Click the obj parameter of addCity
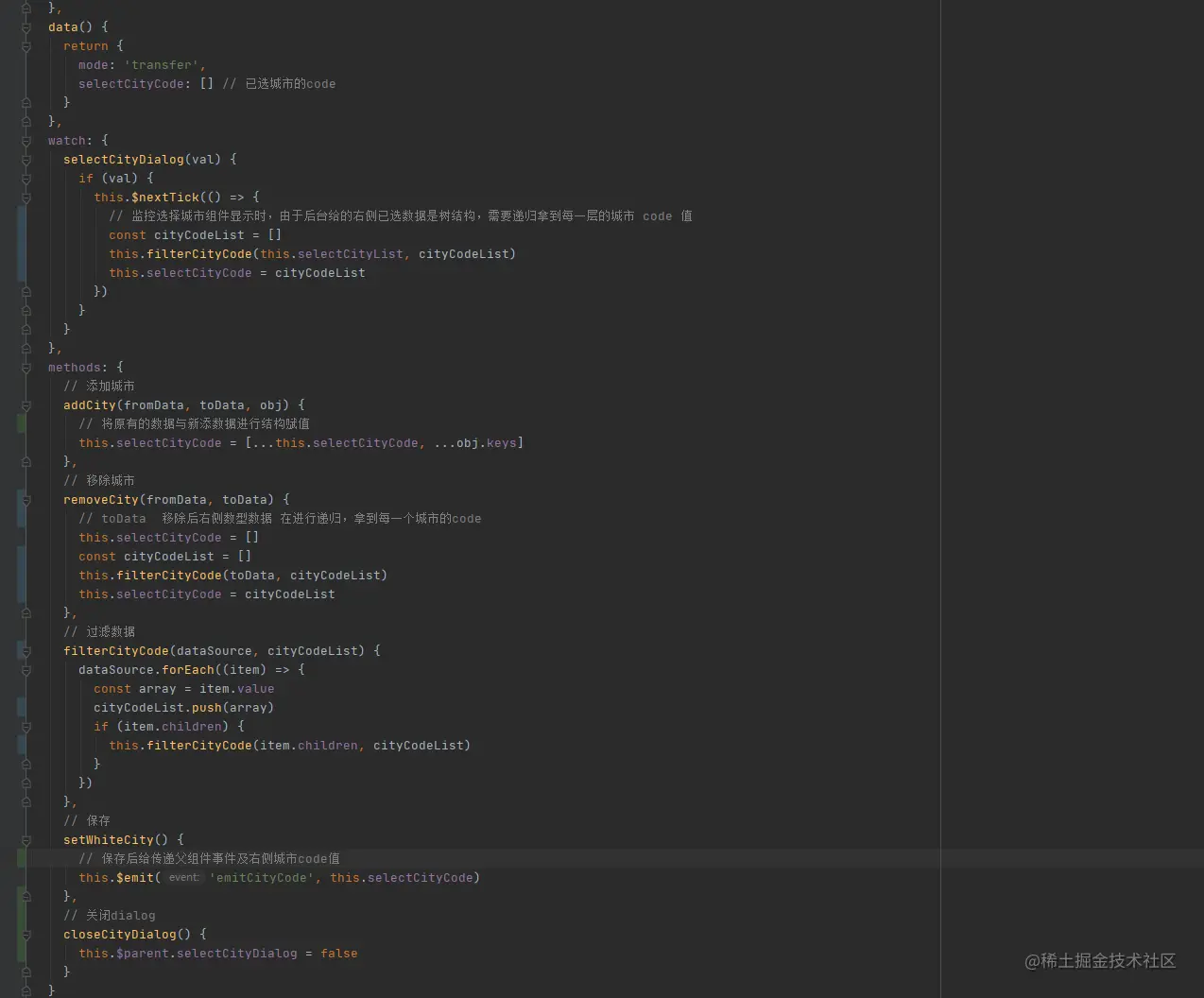Screen dimensions: 1204x998 pyautogui.click(x=271, y=405)
